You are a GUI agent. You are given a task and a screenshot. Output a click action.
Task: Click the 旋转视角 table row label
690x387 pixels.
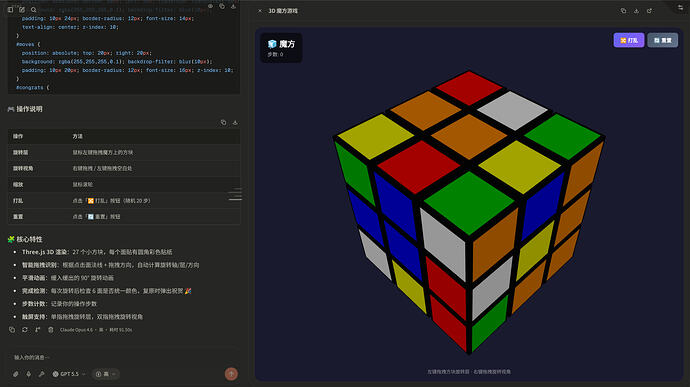click(x=23, y=168)
